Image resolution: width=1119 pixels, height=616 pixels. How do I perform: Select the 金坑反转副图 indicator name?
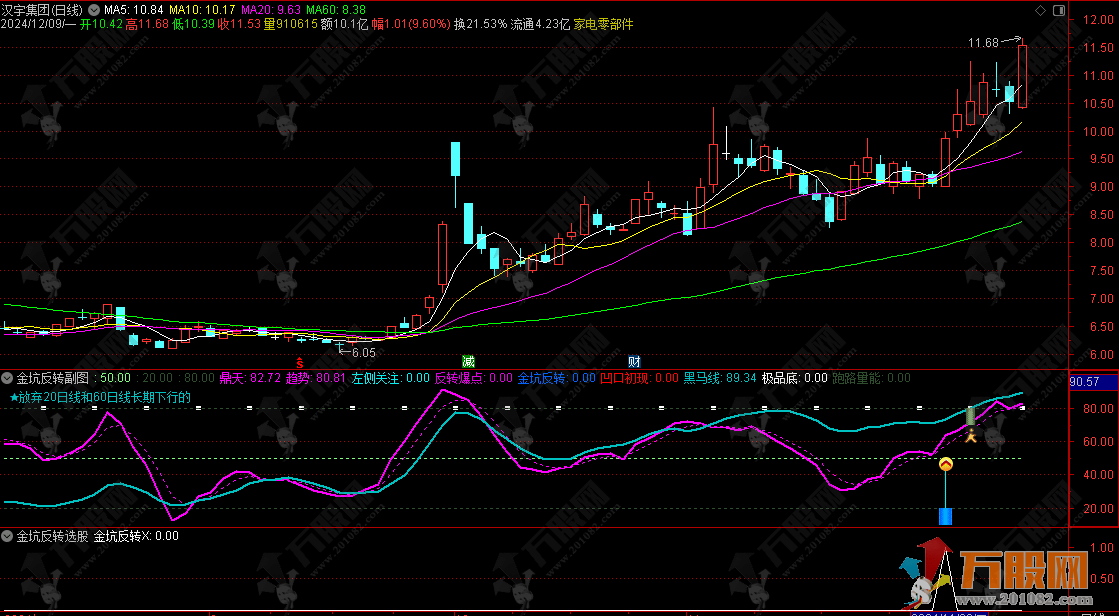click(51, 378)
